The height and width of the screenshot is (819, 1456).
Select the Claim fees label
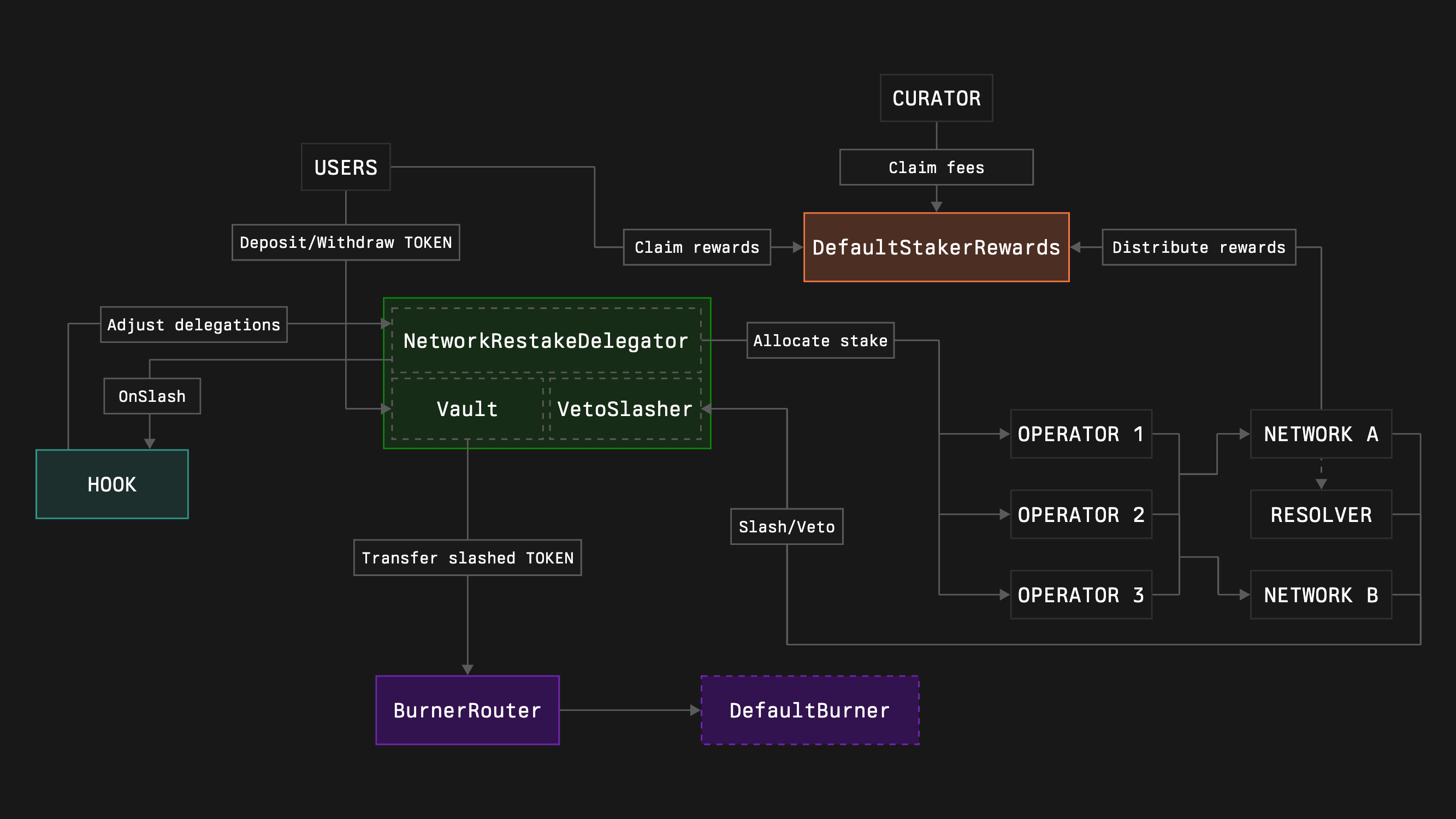[x=936, y=167]
